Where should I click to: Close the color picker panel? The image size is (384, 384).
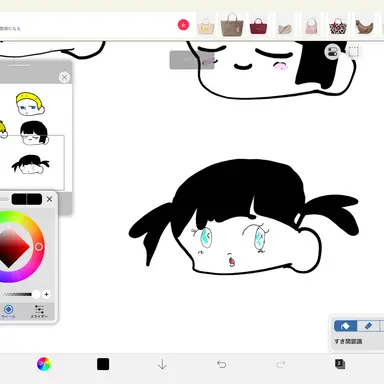(50, 199)
